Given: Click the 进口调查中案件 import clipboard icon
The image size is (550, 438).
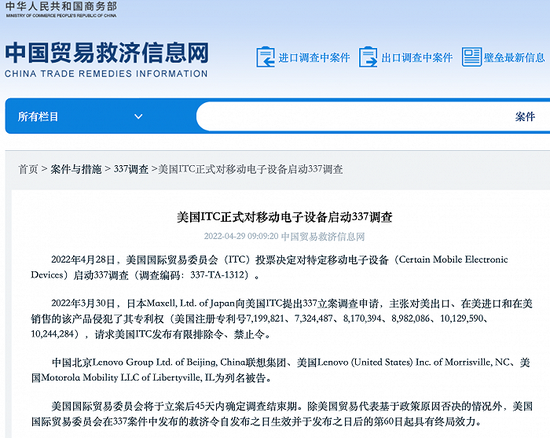Looking at the screenshot, I should coord(265,57).
